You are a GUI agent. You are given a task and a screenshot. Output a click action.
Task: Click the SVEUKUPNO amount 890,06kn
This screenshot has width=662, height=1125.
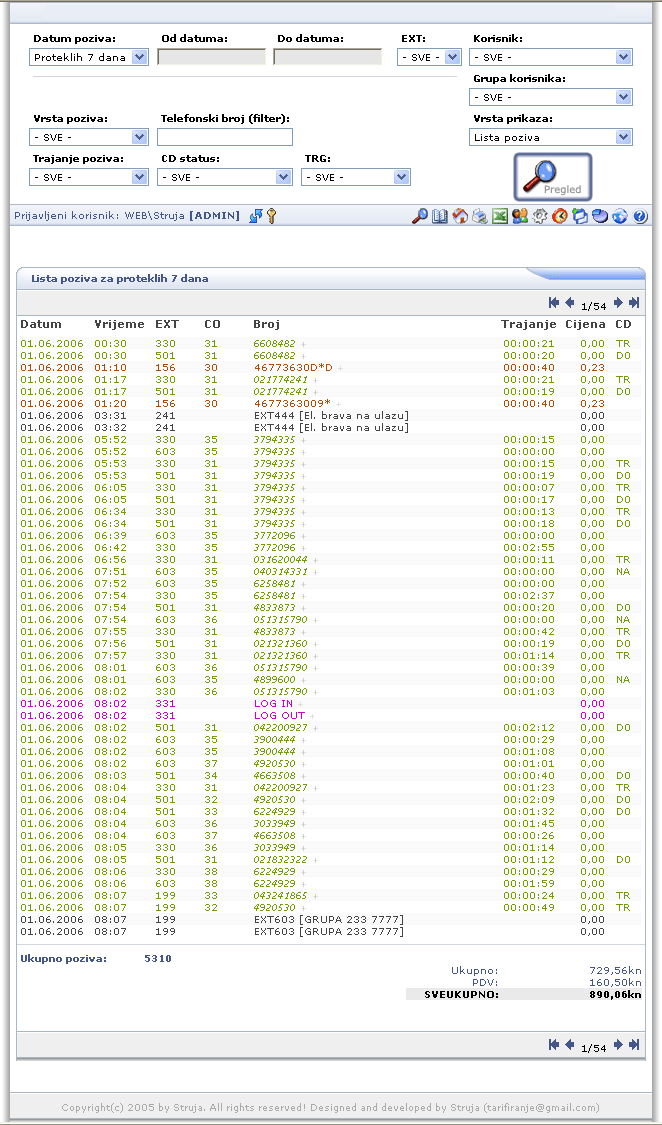coord(615,994)
